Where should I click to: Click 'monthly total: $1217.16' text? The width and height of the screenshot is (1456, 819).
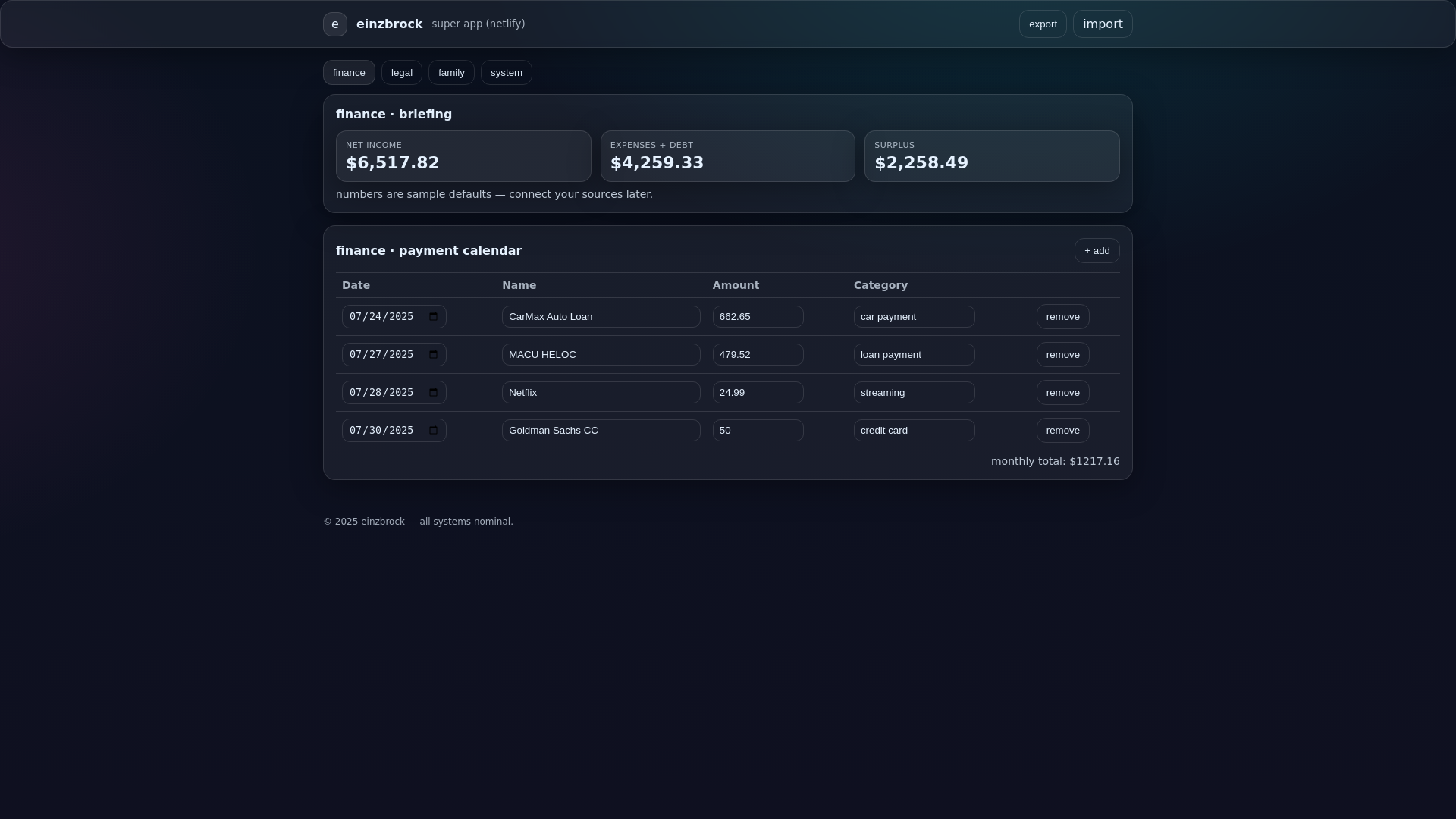[x=1055, y=462]
